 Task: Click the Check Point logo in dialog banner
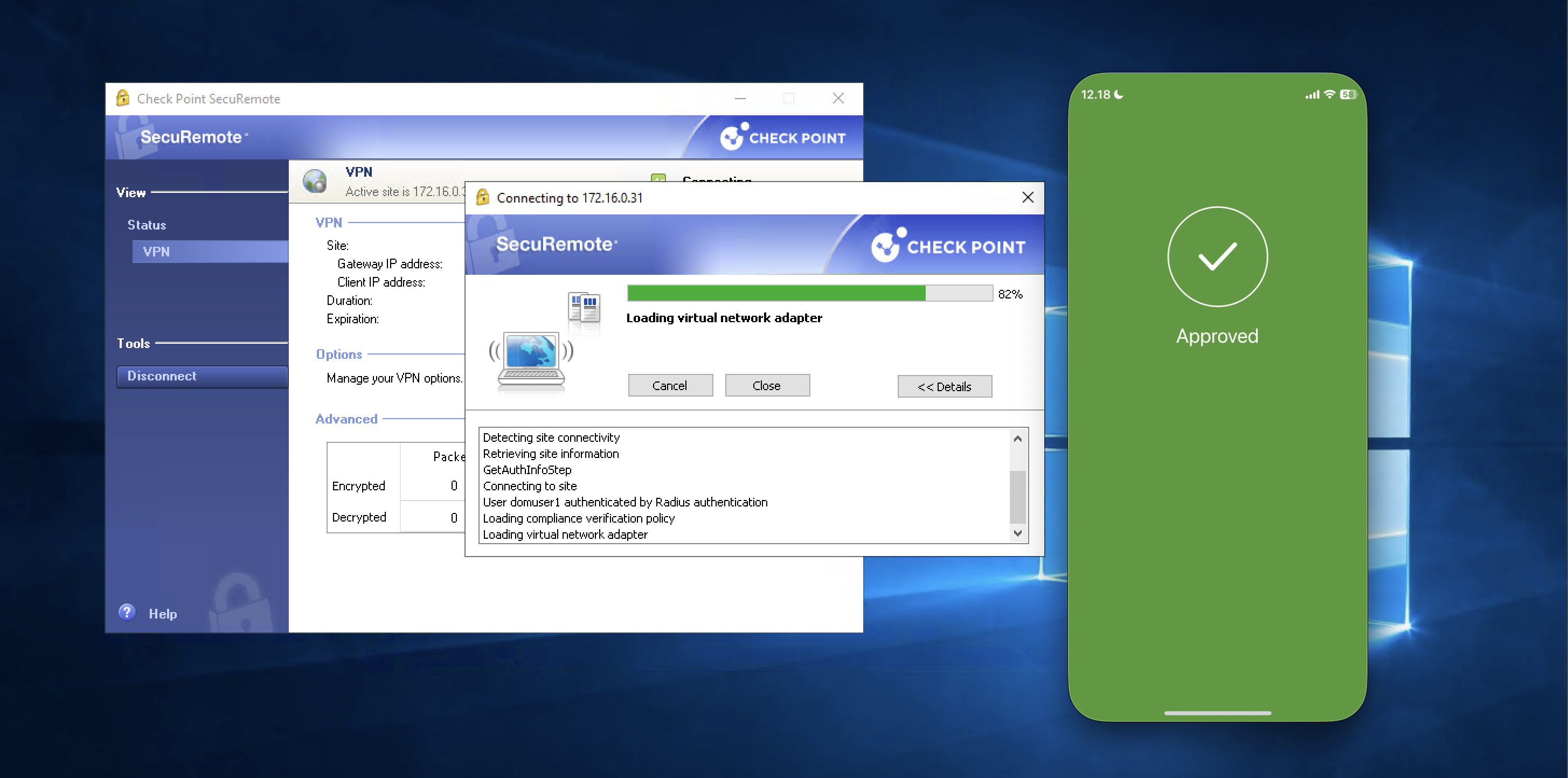click(947, 245)
